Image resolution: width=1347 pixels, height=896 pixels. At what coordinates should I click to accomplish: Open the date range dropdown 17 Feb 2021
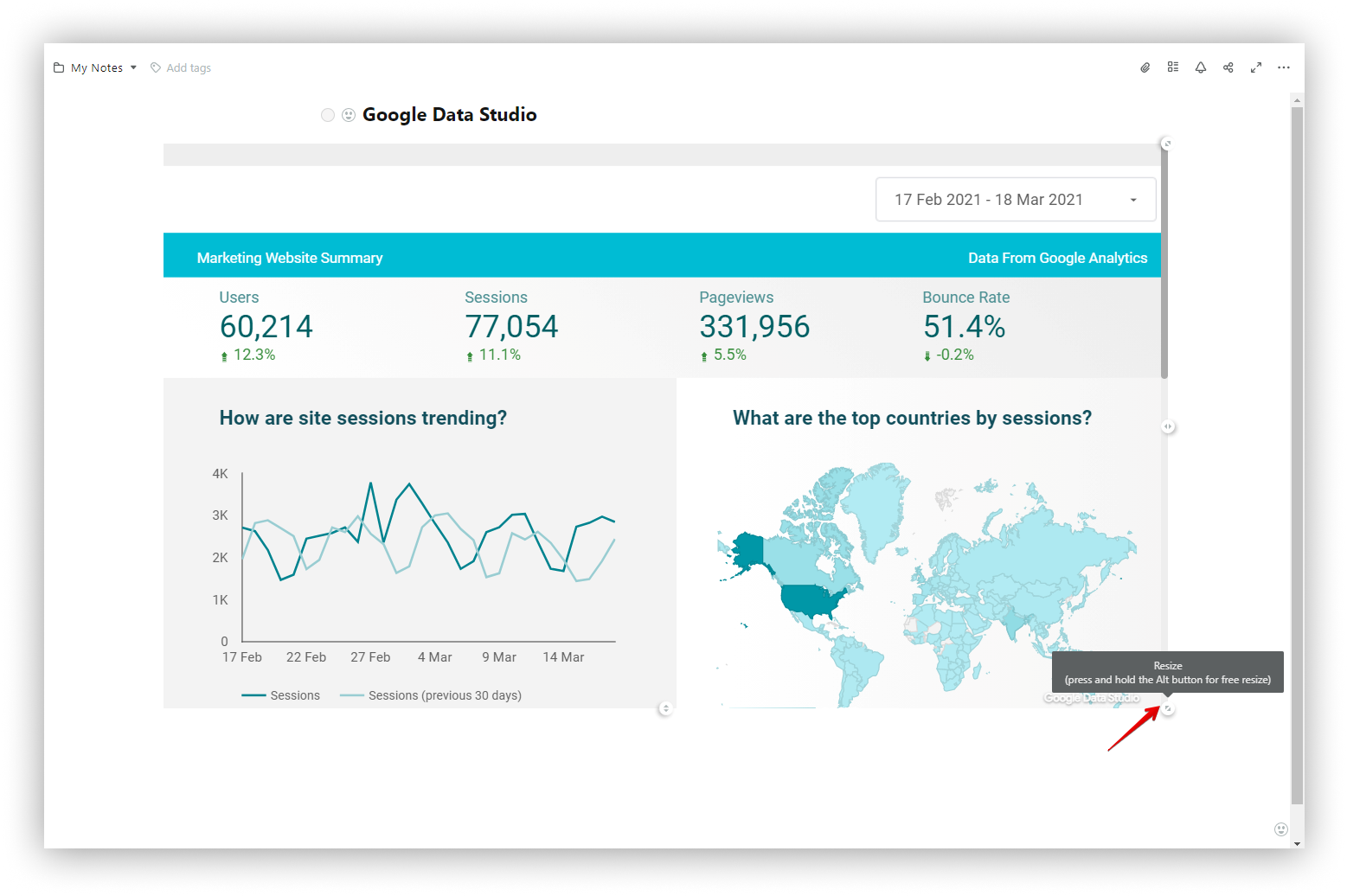pyautogui.click(x=1016, y=200)
